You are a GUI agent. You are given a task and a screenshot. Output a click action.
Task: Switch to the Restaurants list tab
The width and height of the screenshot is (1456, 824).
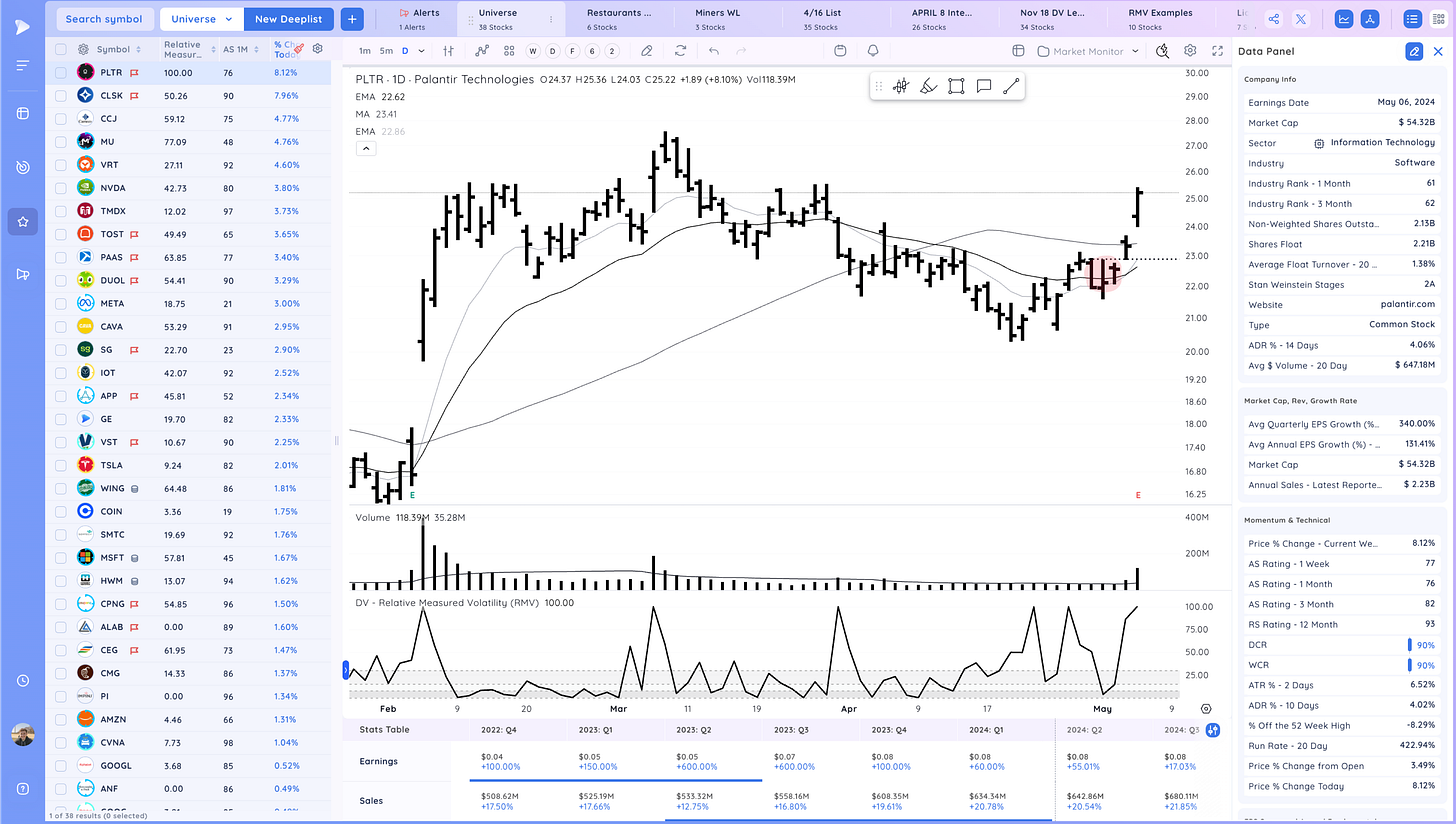tap(618, 19)
